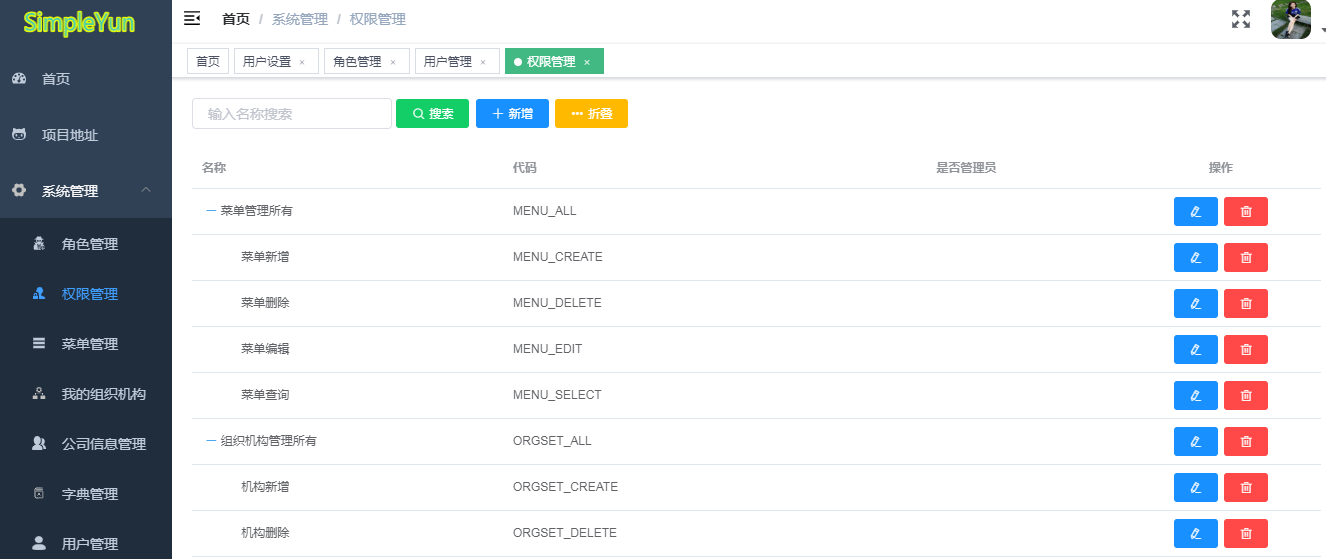Click the yellow 折叠 button

591,113
